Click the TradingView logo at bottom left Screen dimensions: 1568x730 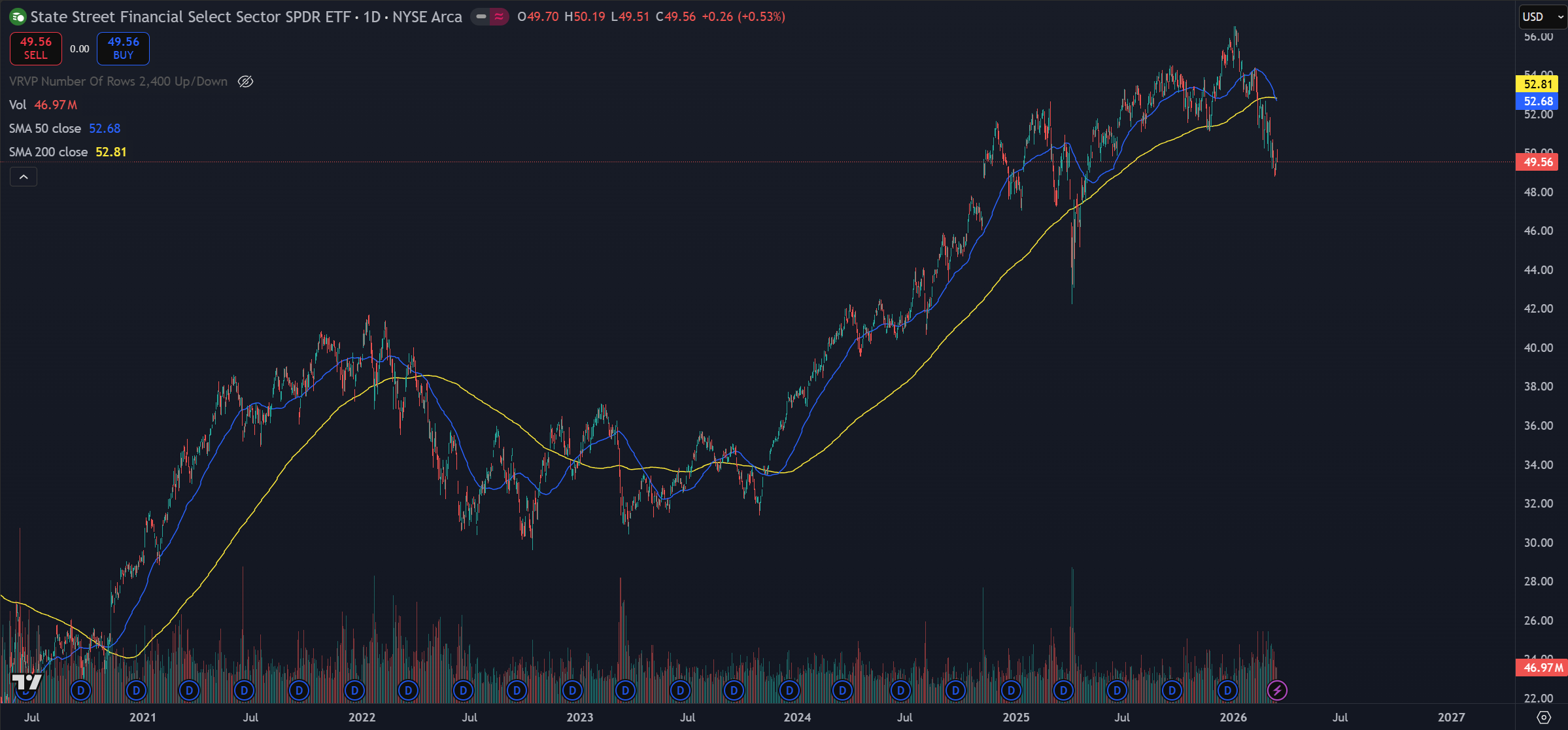(26, 682)
